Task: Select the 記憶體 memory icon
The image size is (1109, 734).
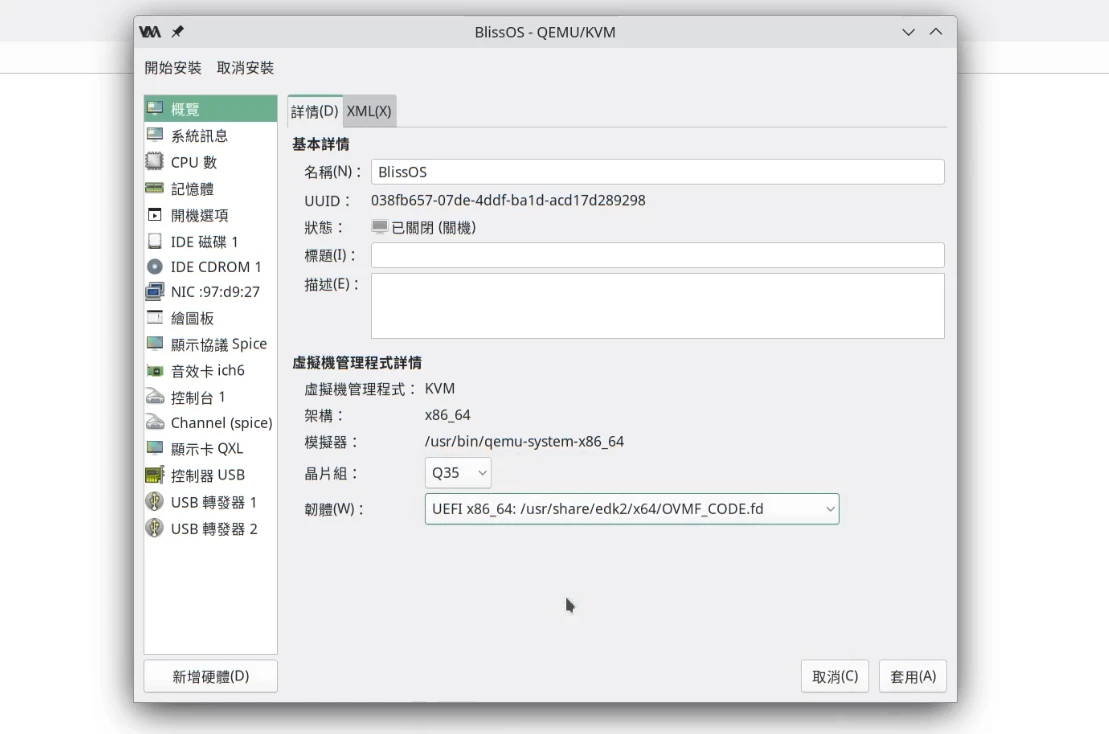Action: coord(154,188)
